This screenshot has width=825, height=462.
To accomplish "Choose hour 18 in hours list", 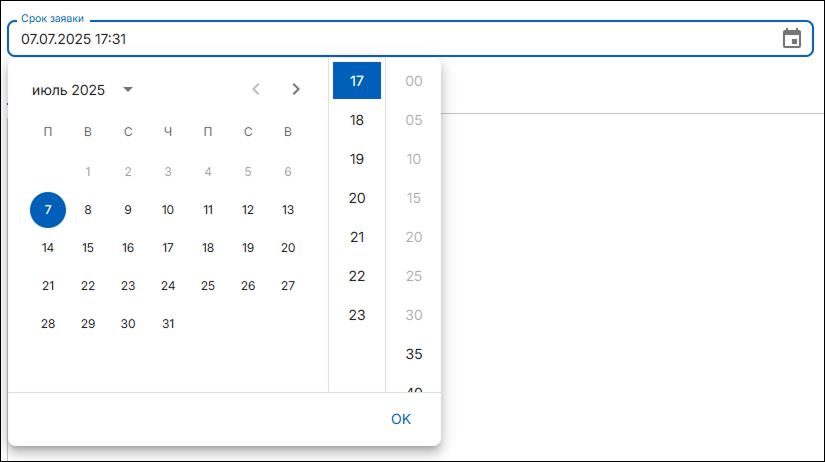I will point(357,120).
